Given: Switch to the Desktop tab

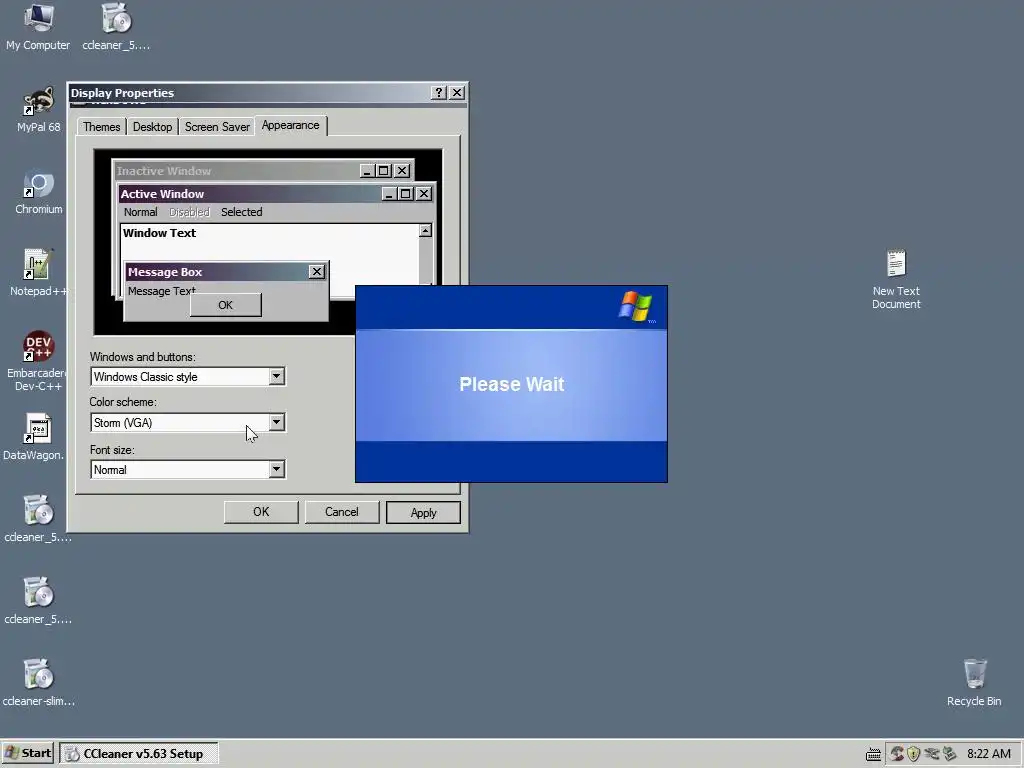Looking at the screenshot, I should (152, 127).
